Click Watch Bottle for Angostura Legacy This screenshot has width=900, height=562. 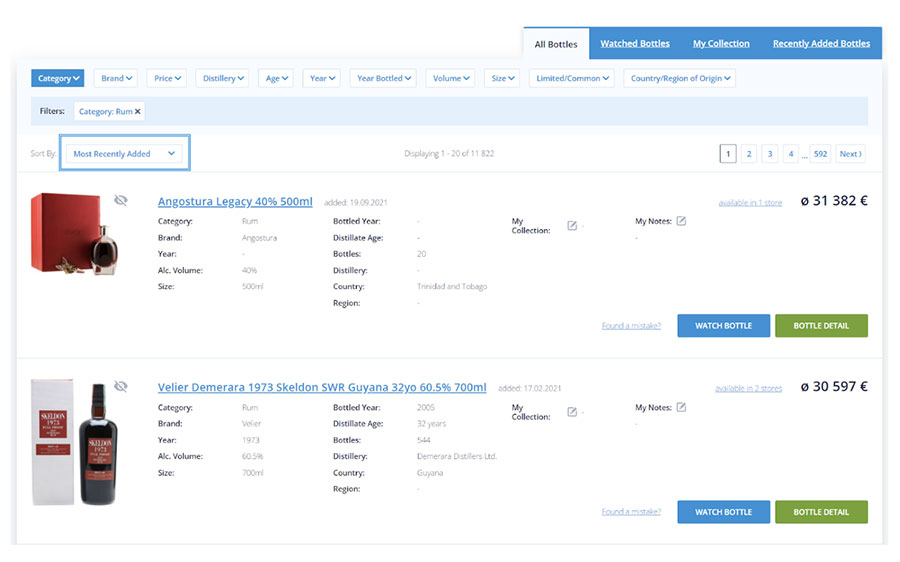click(723, 326)
